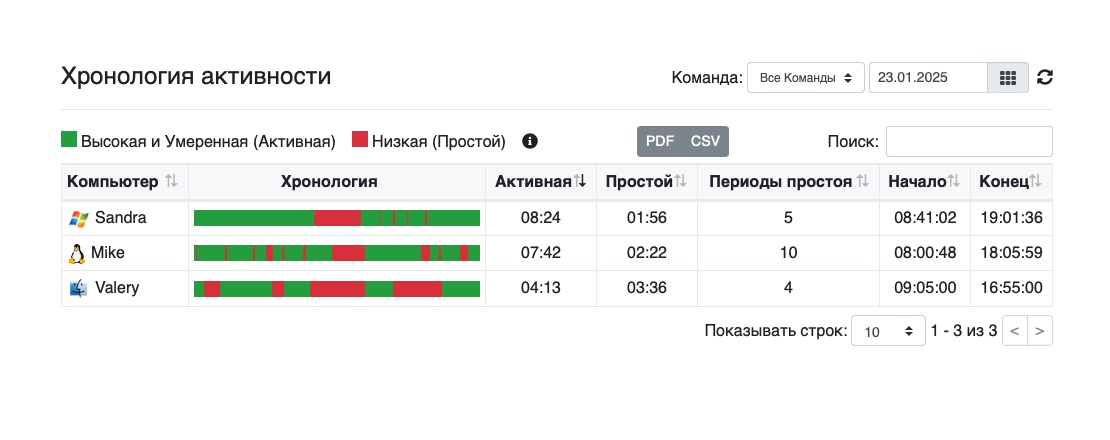This screenshot has width=1110, height=440.
Task: Open the Все Команды team dropdown
Action: [806, 78]
